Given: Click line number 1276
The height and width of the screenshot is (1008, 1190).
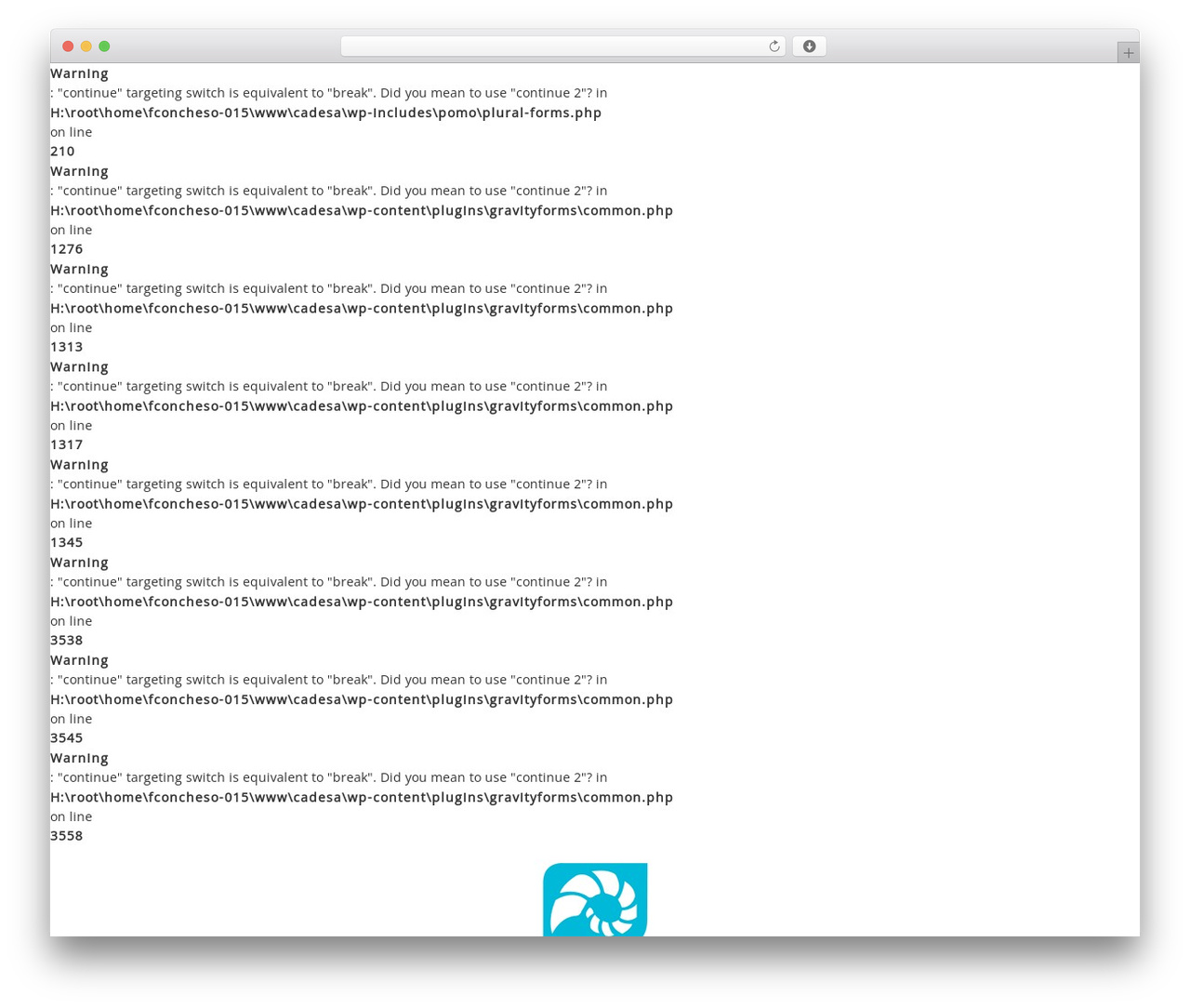Looking at the screenshot, I should [66, 249].
